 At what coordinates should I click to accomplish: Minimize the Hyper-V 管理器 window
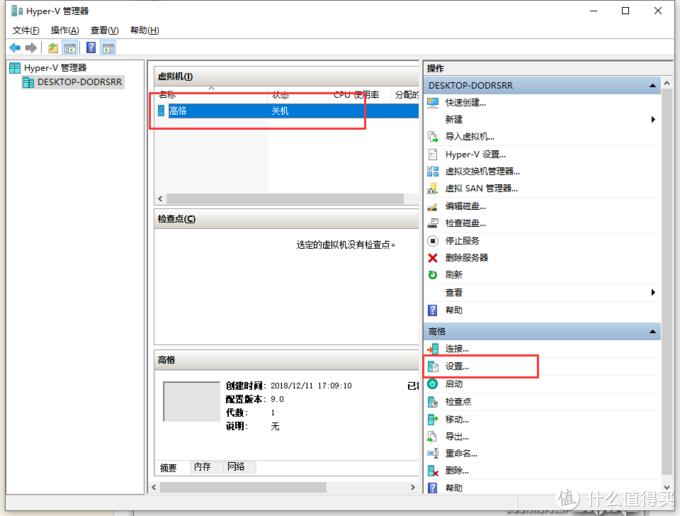594,11
